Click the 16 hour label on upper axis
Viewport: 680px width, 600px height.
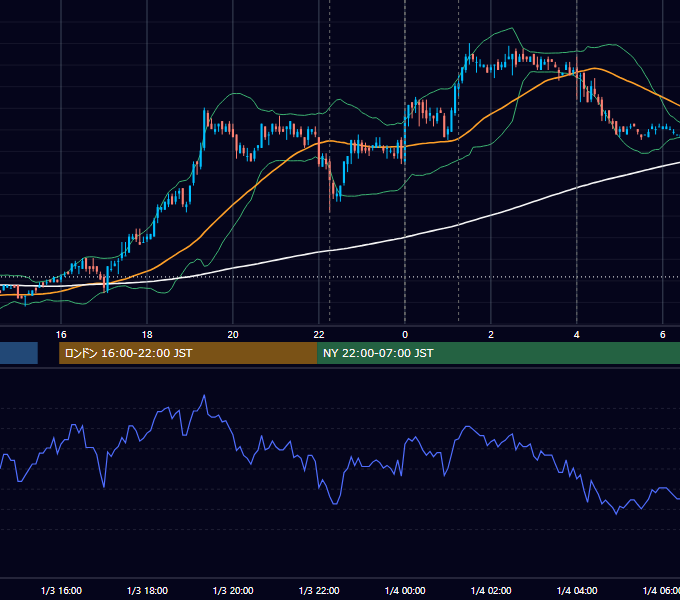[x=61, y=335]
